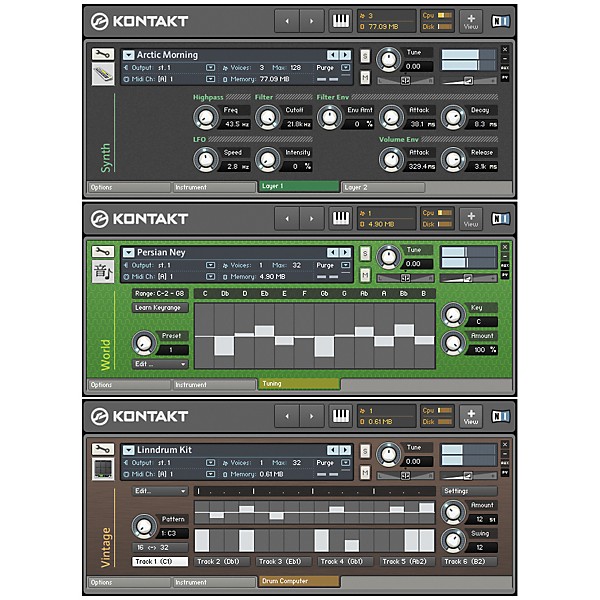Open wrench edit mode for Persian Ney
600x600 pixels.
coord(103,251)
